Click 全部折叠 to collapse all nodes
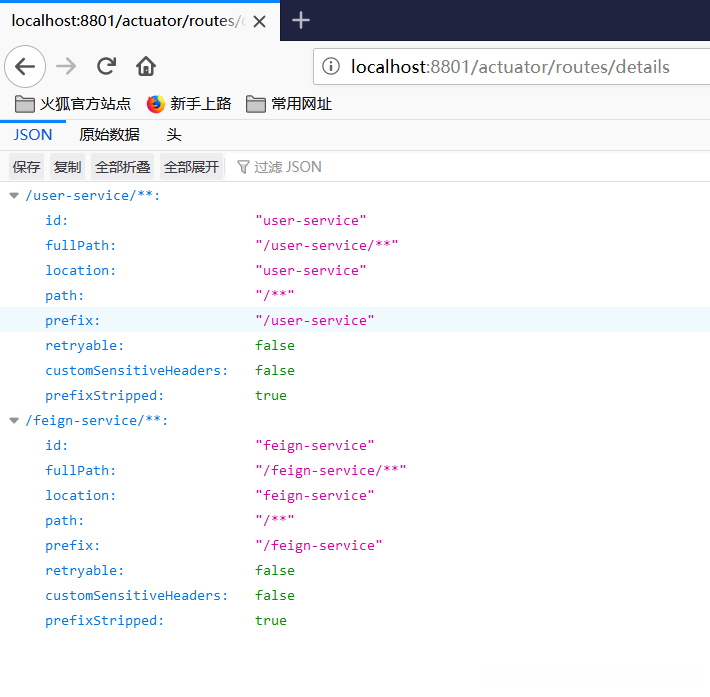Image resolution: width=710 pixels, height=697 pixels. tap(122, 167)
